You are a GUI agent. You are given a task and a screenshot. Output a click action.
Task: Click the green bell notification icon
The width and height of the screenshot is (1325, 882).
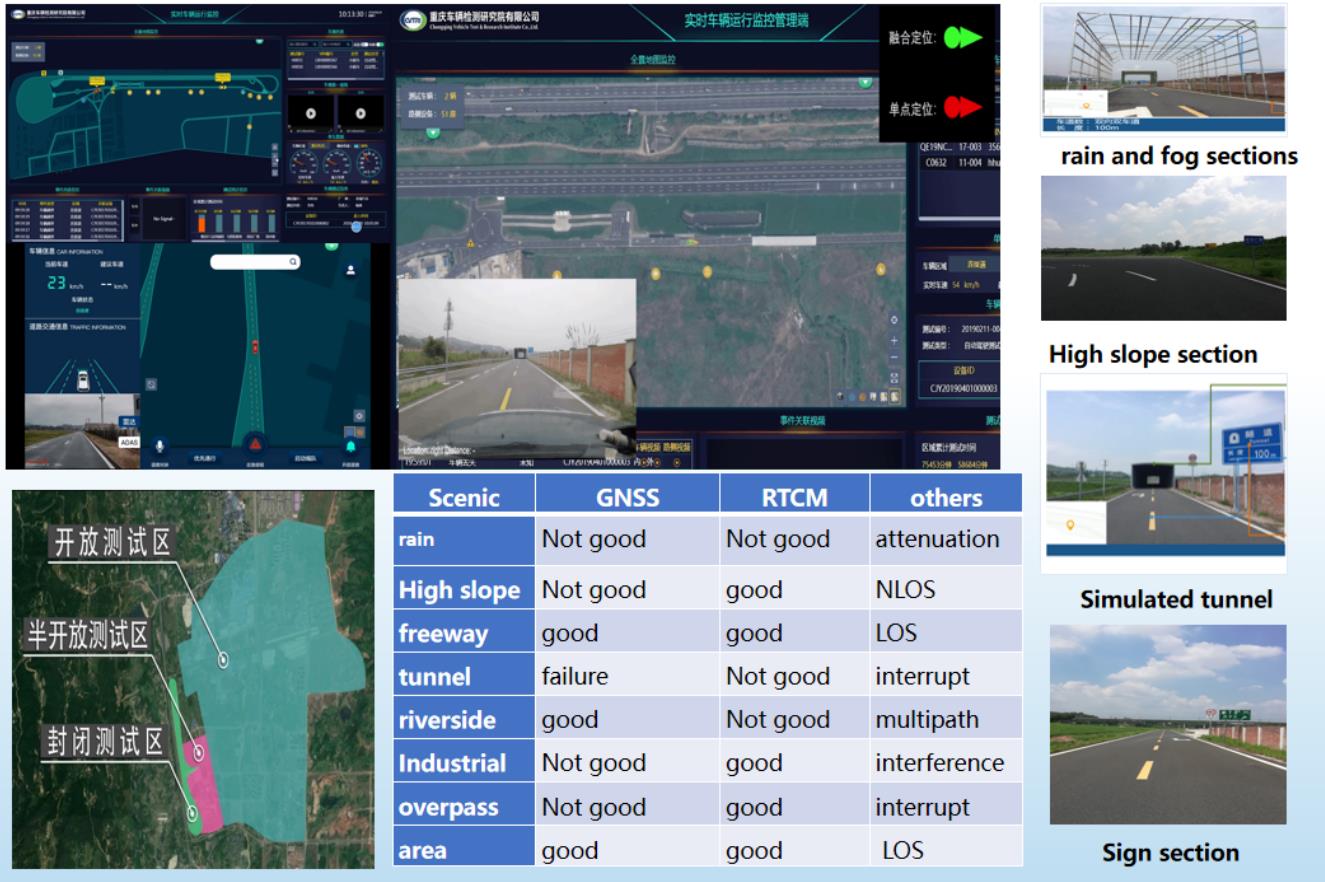351,444
